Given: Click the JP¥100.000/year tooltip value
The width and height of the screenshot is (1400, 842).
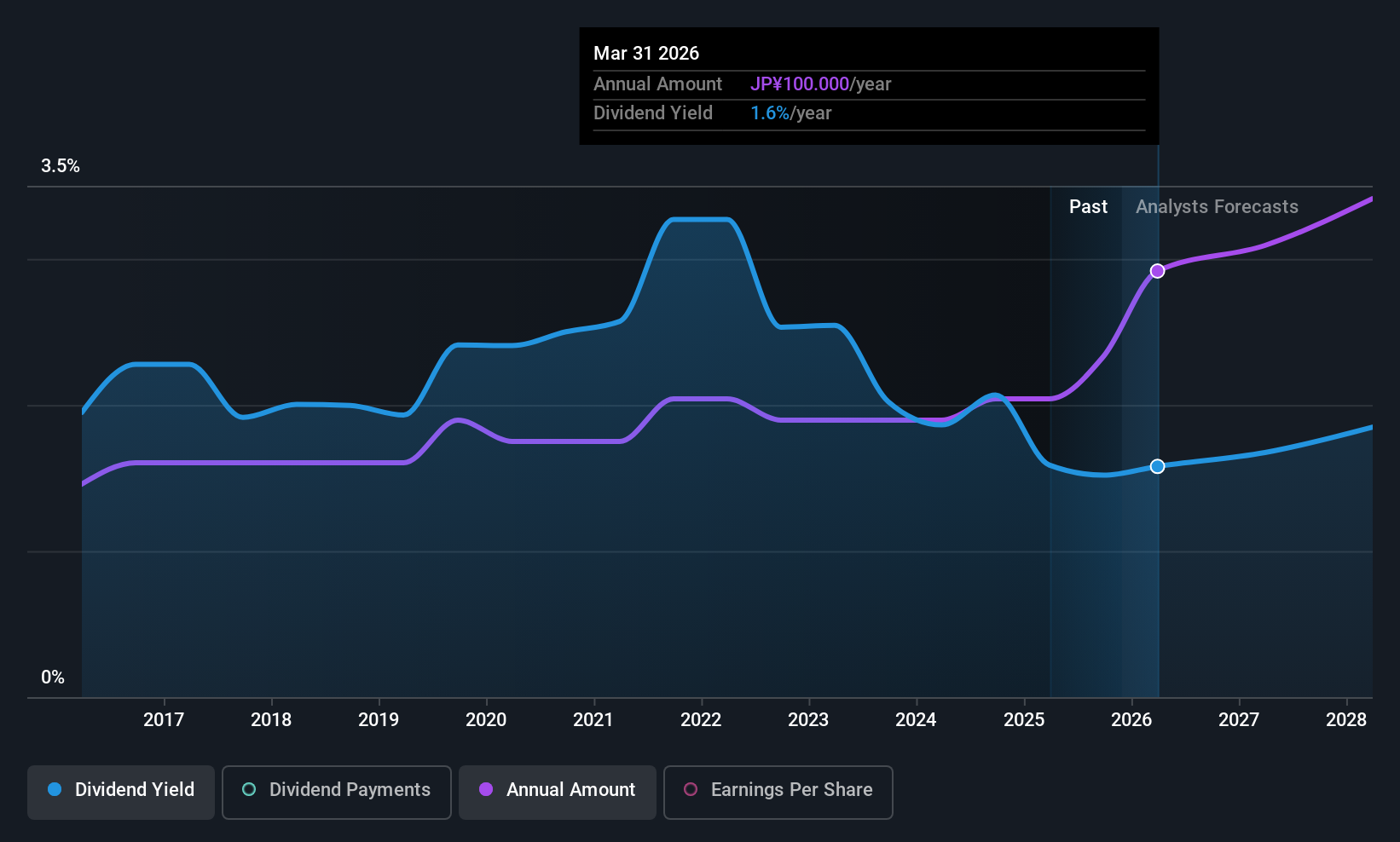Looking at the screenshot, I should pos(820,84).
